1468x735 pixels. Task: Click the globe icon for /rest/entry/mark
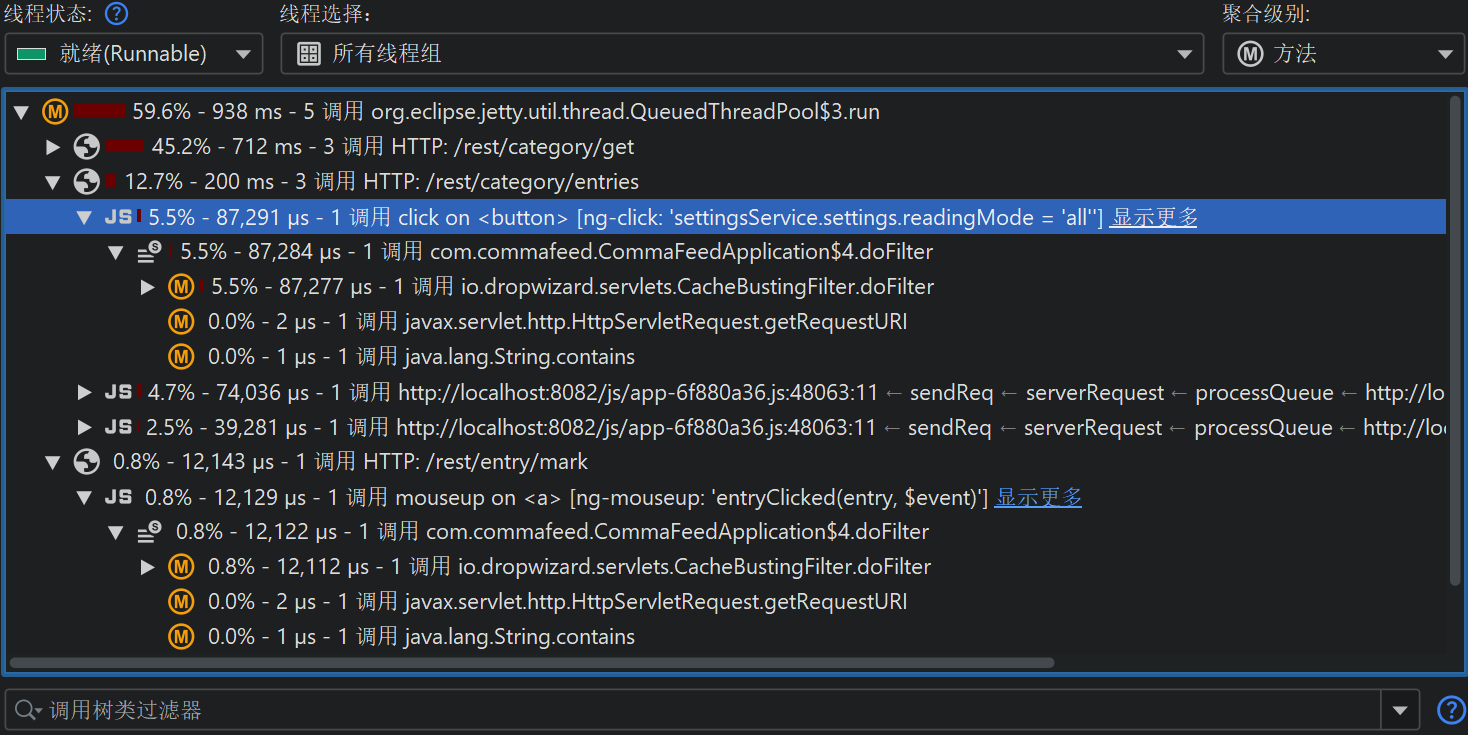click(87, 462)
